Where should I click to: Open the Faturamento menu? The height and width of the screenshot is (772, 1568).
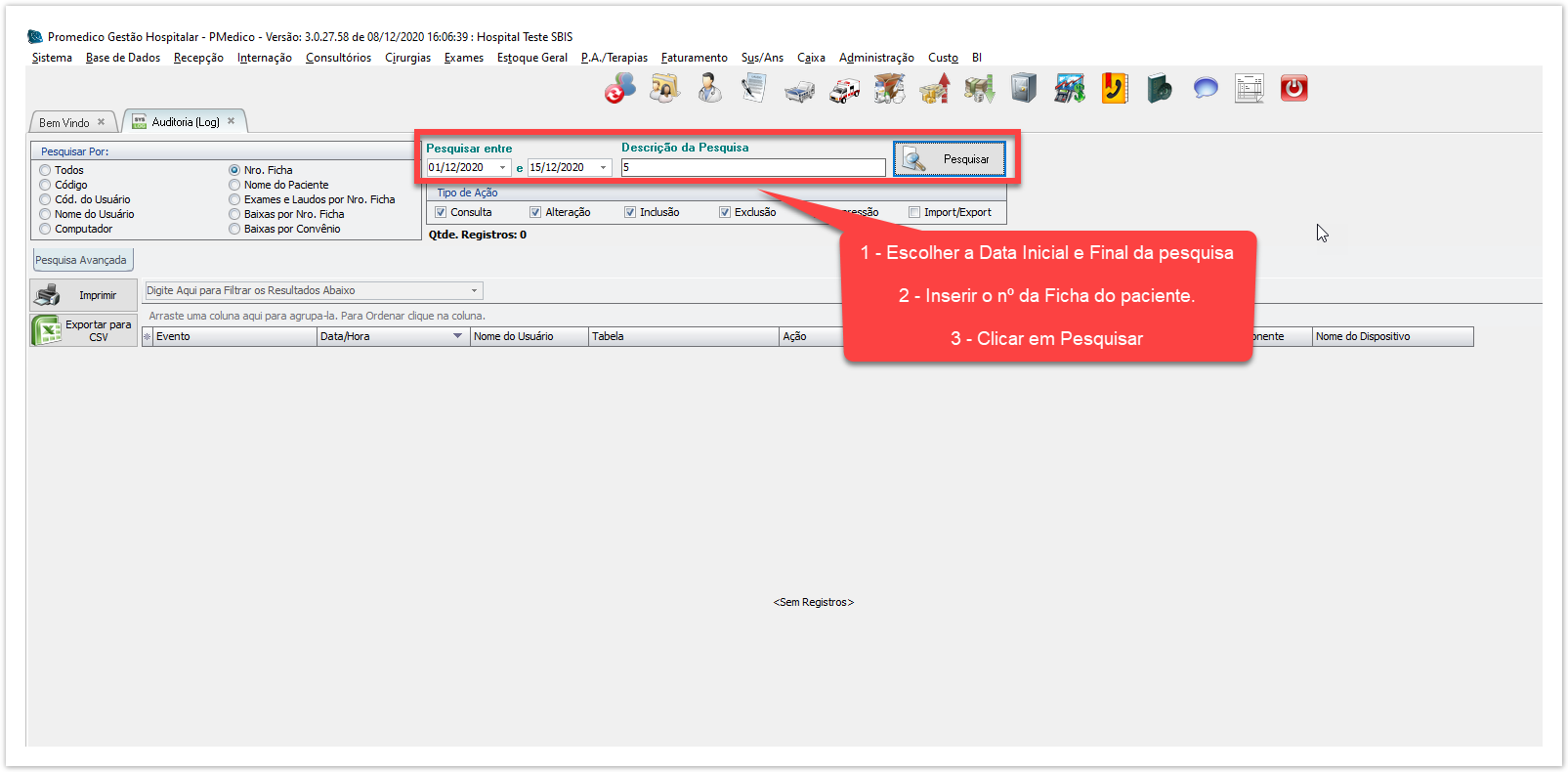coord(694,58)
